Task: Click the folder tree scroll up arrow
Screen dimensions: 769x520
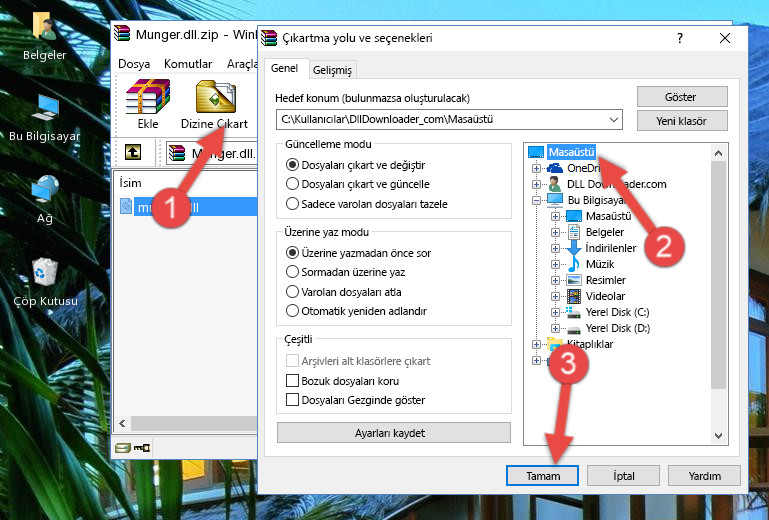Action: coord(718,153)
